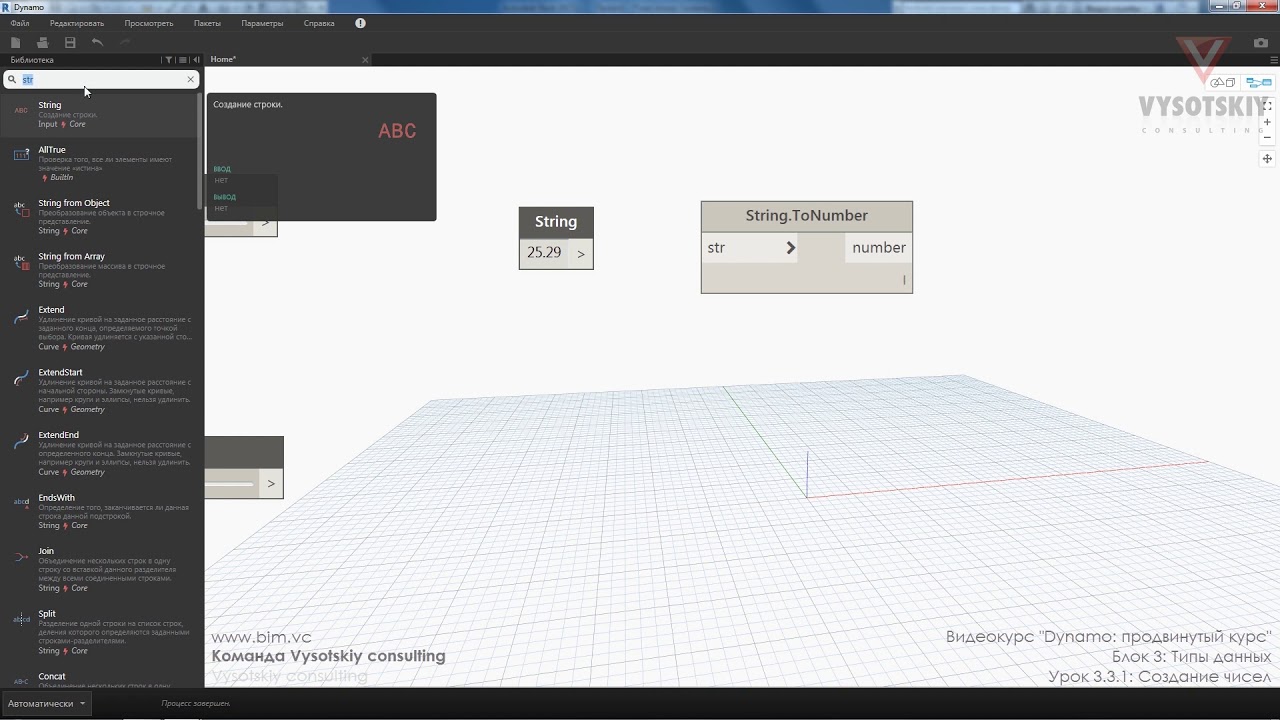Viewport: 1280px width, 720px height.
Task: Click the library view layout icon
Action: point(183,60)
